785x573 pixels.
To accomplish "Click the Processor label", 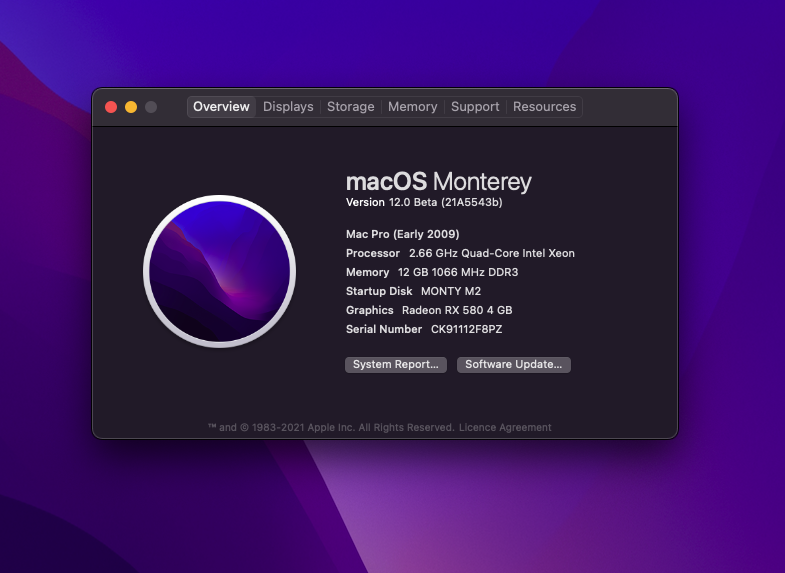I will pyautogui.click(x=373, y=253).
